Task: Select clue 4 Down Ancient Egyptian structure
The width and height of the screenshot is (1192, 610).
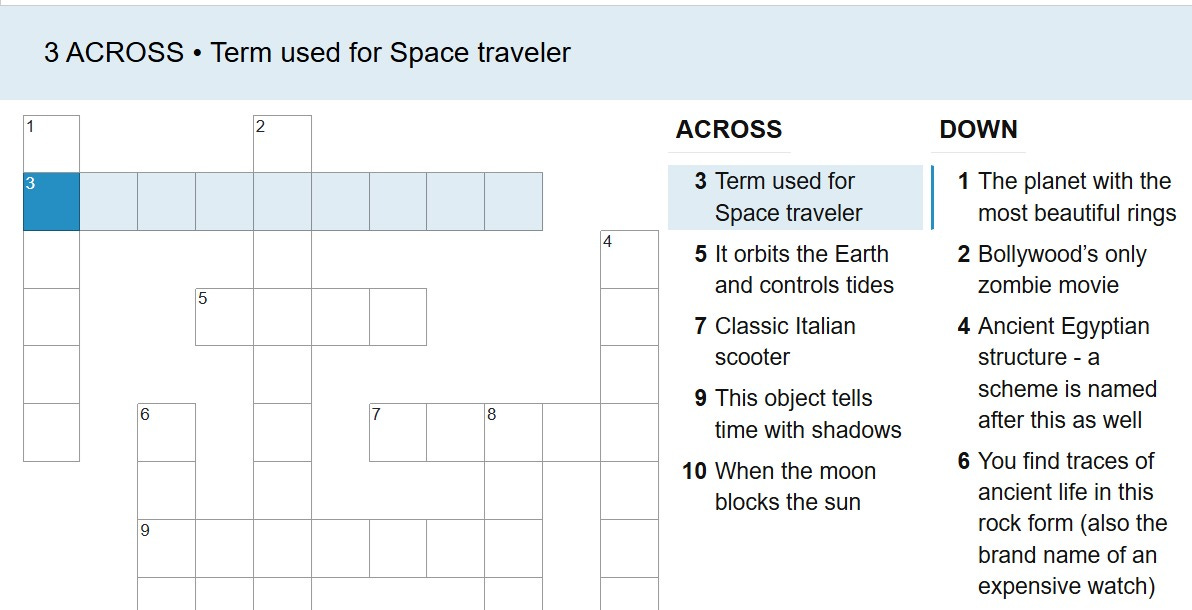Action: click(1061, 373)
